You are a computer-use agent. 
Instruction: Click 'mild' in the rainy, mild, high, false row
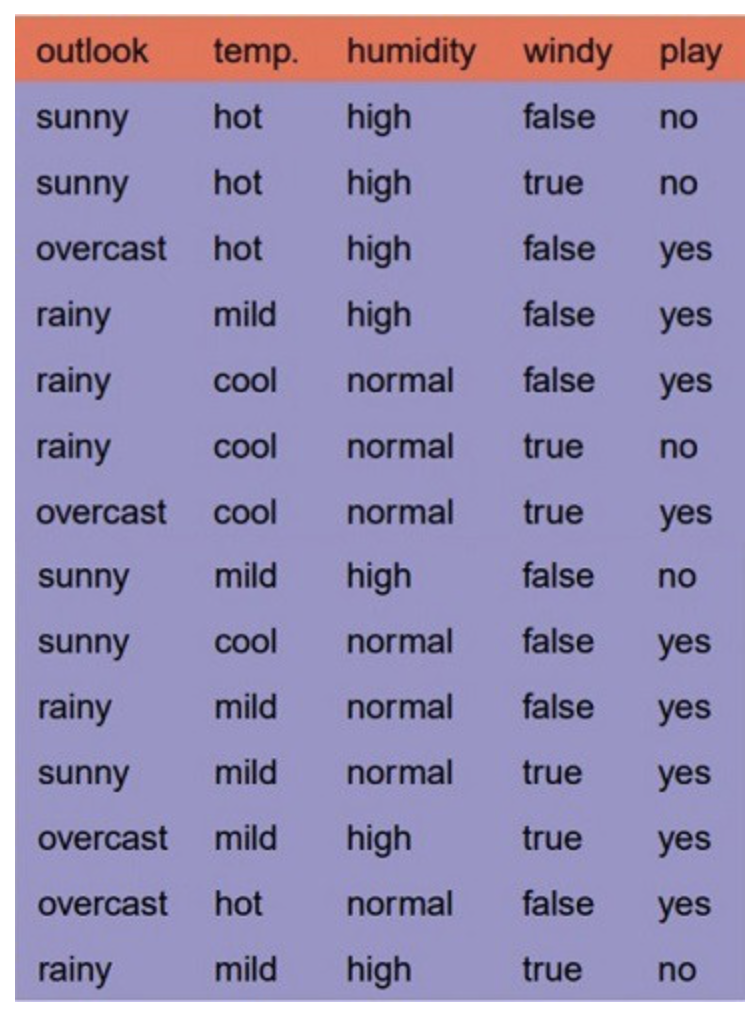point(244,315)
